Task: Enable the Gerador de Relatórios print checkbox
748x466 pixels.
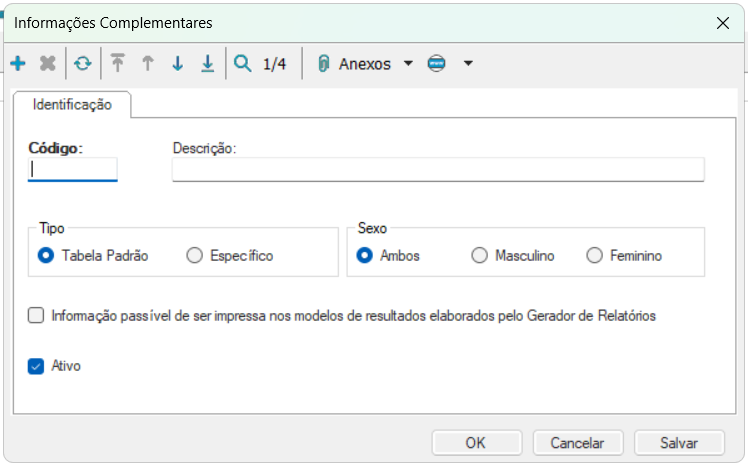Action: (36, 316)
